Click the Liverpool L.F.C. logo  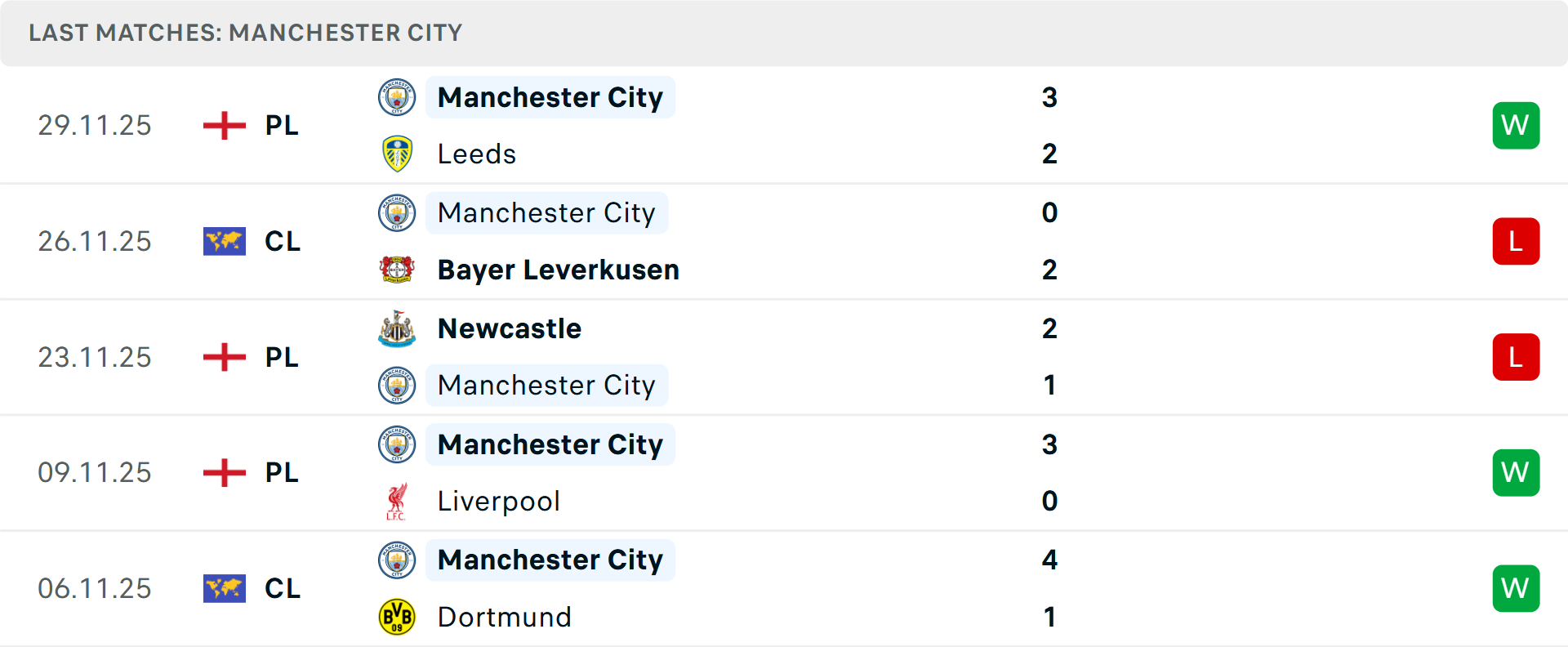[x=397, y=501]
